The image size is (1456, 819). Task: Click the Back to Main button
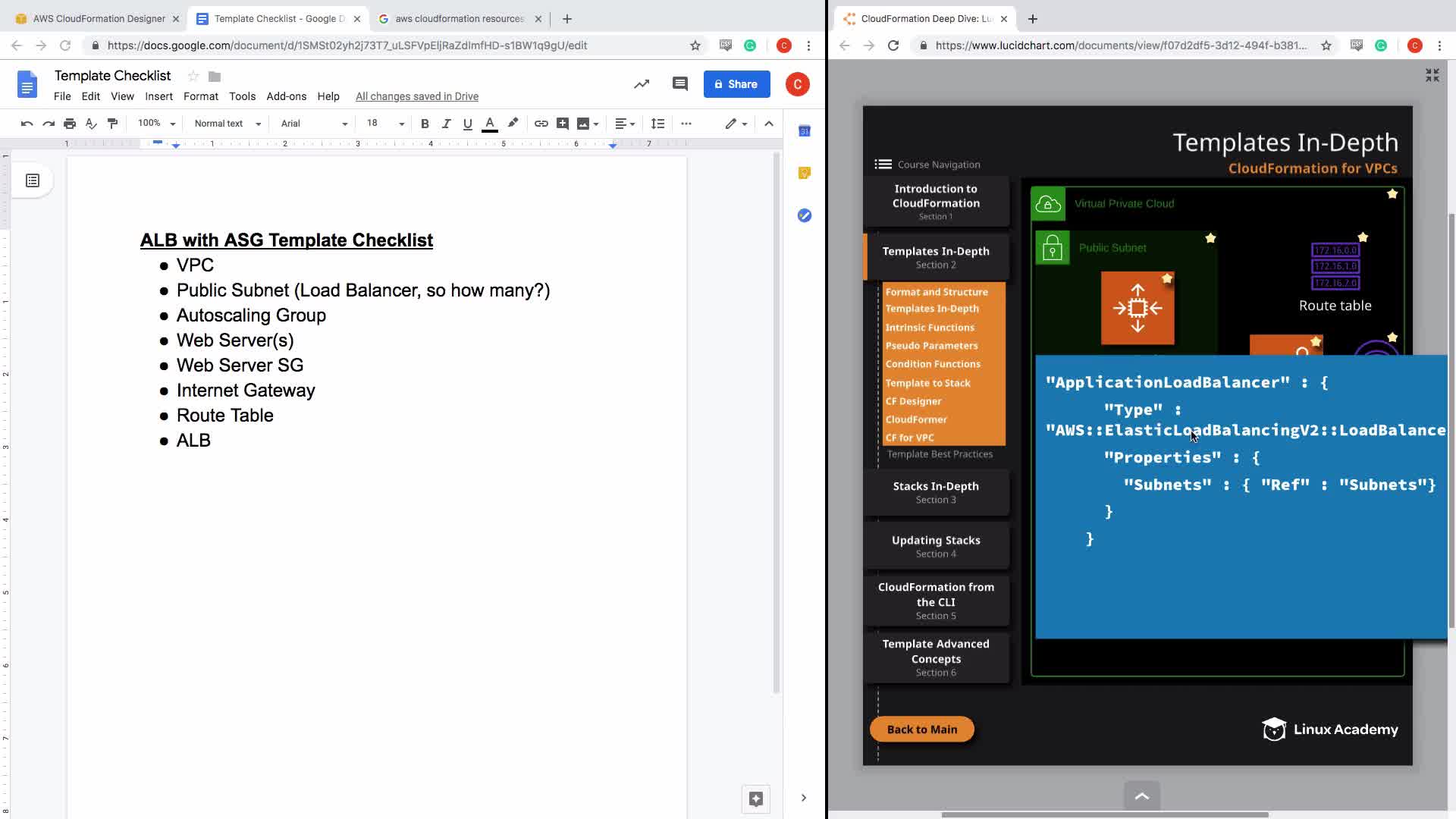tap(921, 730)
